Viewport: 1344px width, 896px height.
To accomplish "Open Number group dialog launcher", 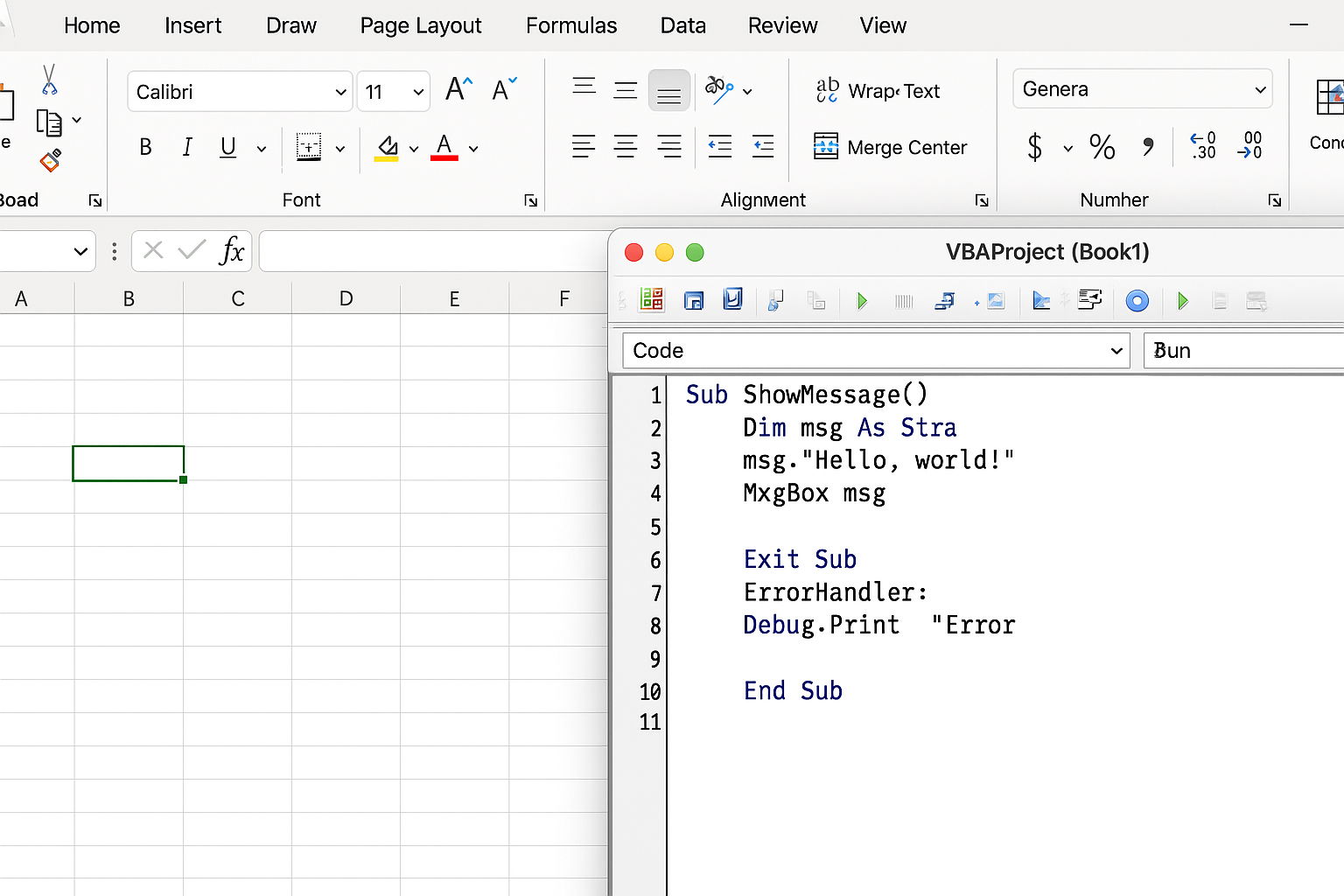I will pos(1275,200).
